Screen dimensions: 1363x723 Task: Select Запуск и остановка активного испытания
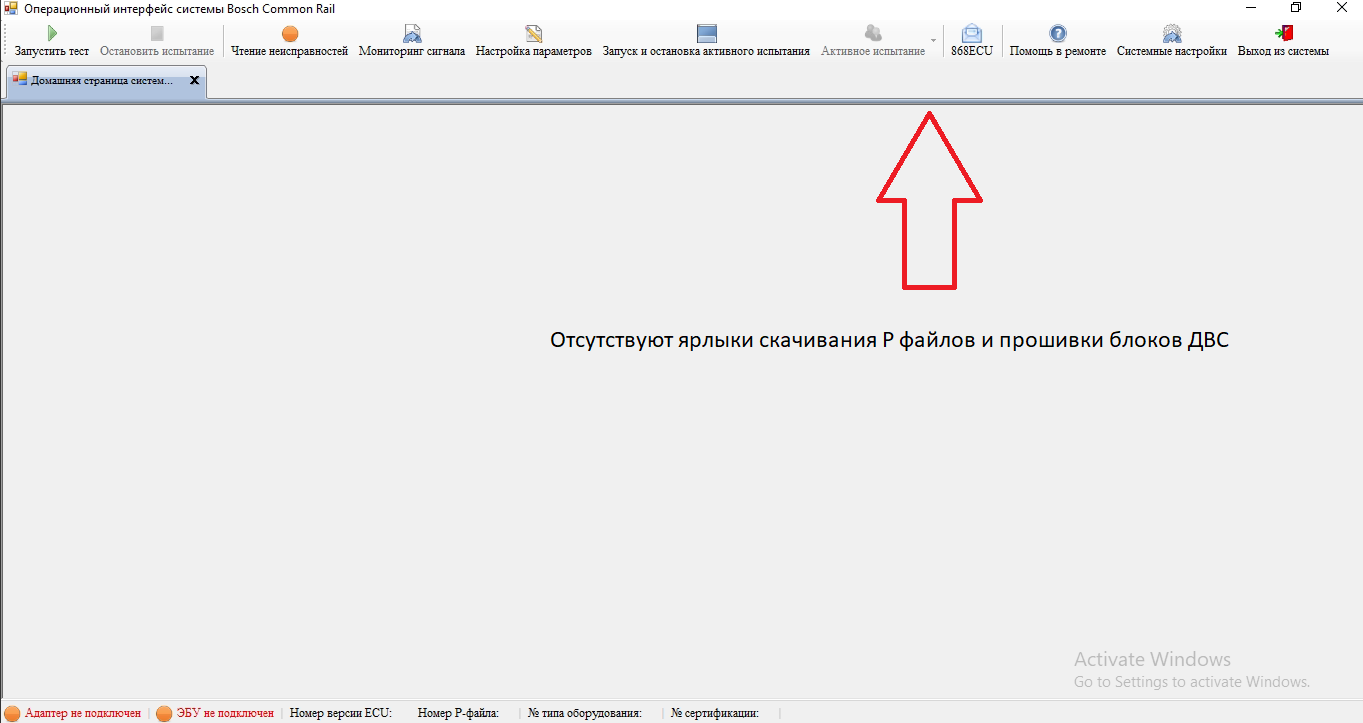click(x=706, y=41)
